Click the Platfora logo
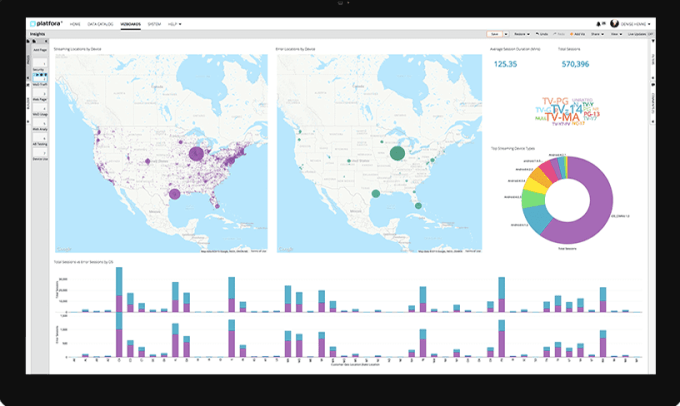 (46, 23)
